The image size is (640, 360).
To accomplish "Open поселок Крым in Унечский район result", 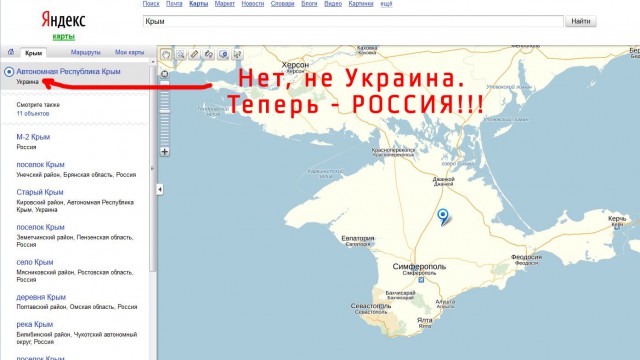I will 40,164.
